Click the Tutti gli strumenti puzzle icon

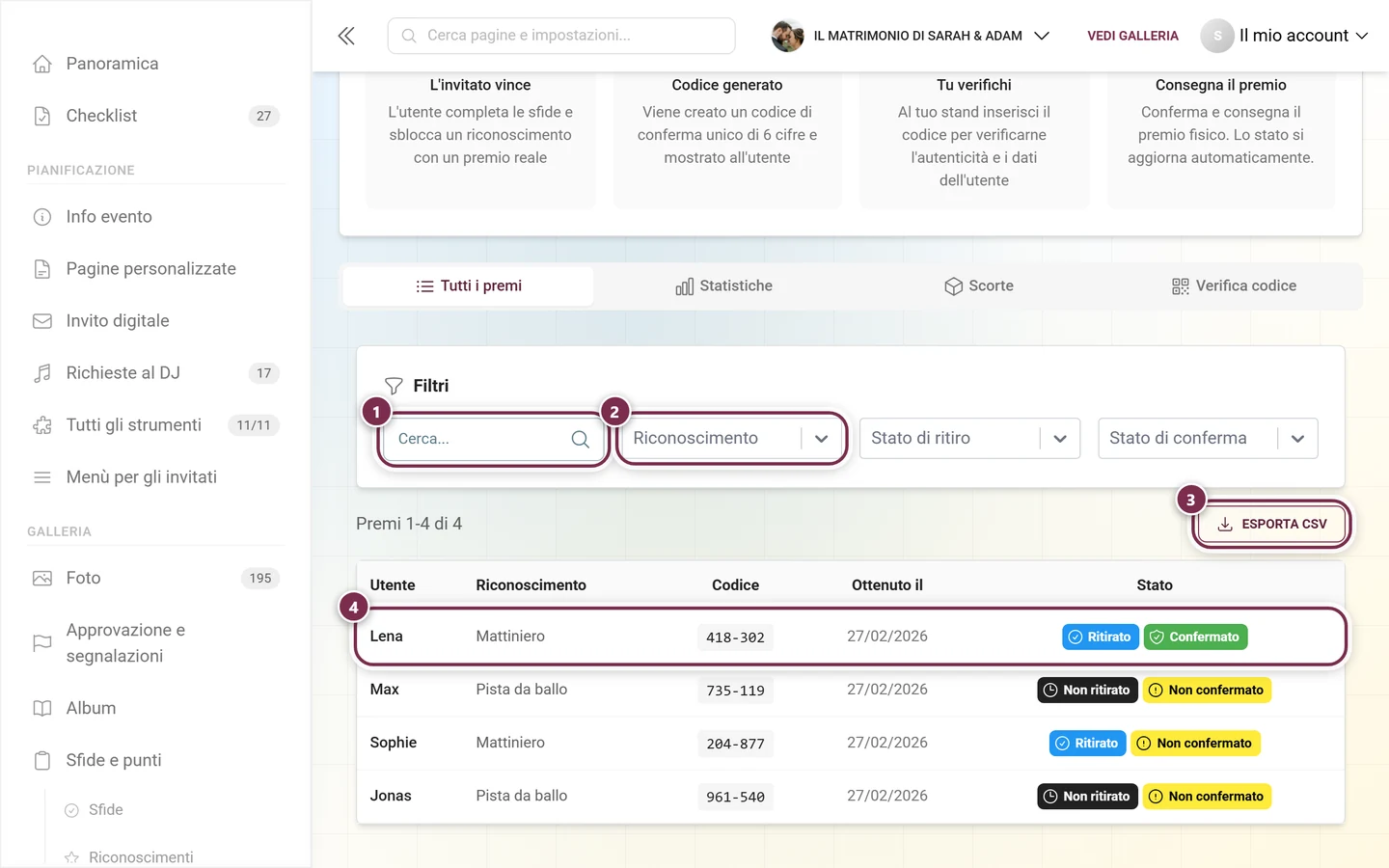pos(42,425)
